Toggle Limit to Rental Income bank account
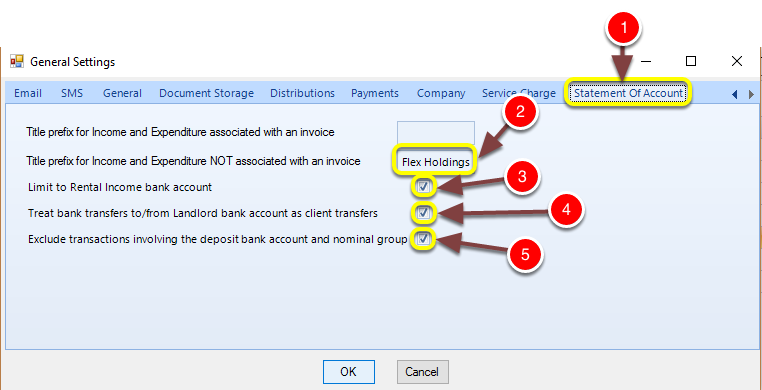Viewport: 762px width, 390px height. [x=423, y=187]
